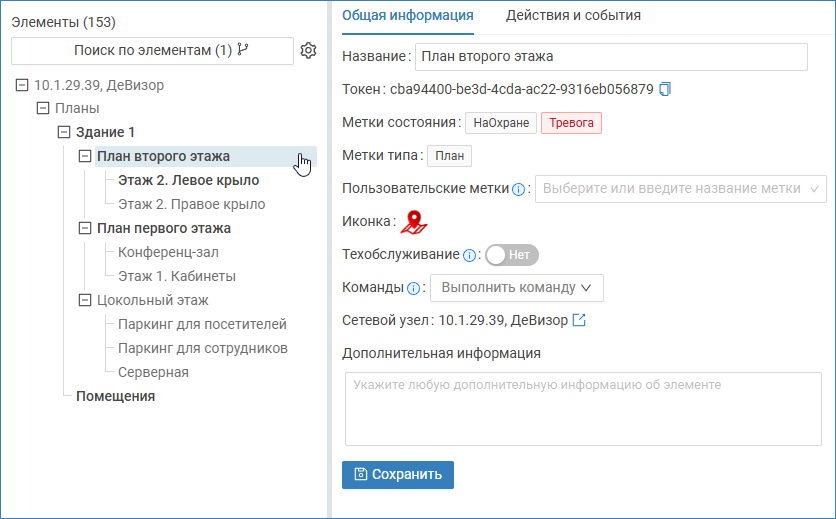Collapse the 10.1.29.39, ДеВизор root node
Image resolution: width=836 pixels, height=519 pixels.
(22, 85)
